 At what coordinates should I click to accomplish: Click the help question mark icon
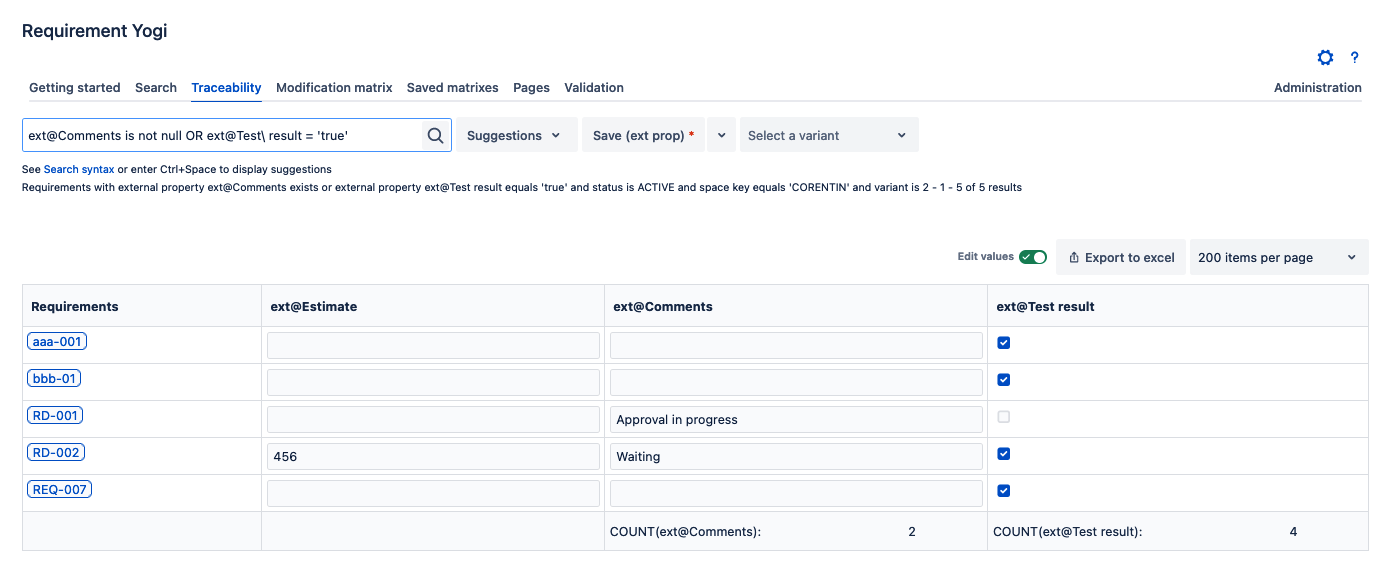(x=1355, y=58)
